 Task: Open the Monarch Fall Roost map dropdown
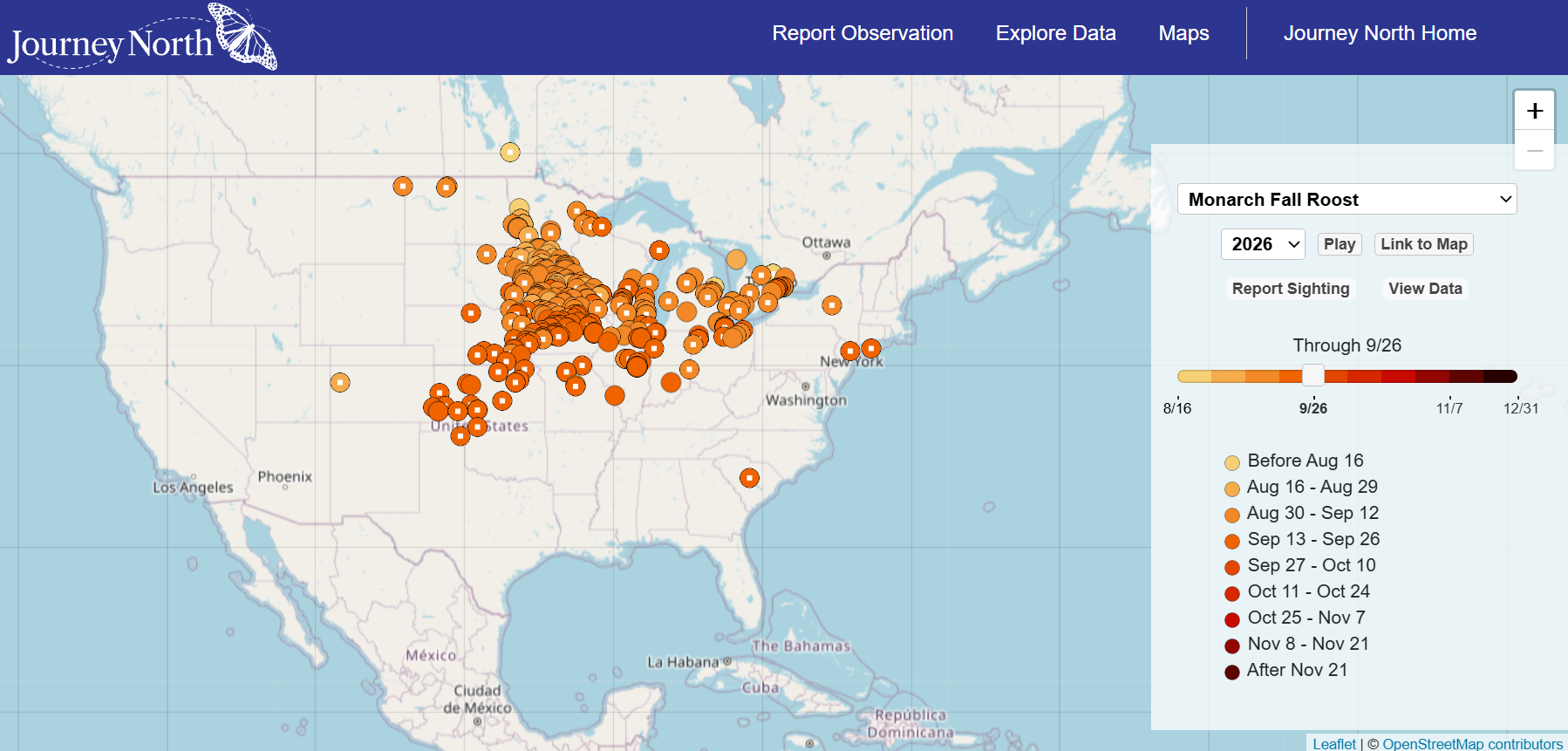[x=1346, y=199]
